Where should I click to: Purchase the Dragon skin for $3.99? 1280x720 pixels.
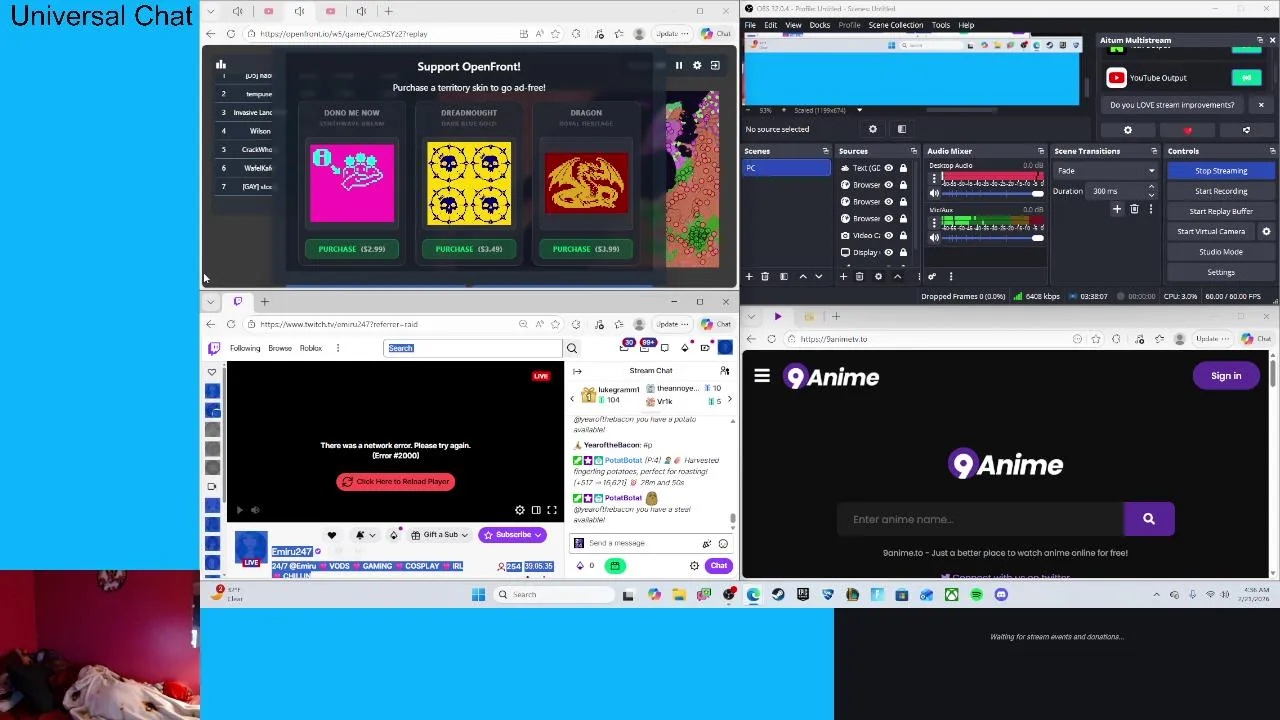click(586, 249)
